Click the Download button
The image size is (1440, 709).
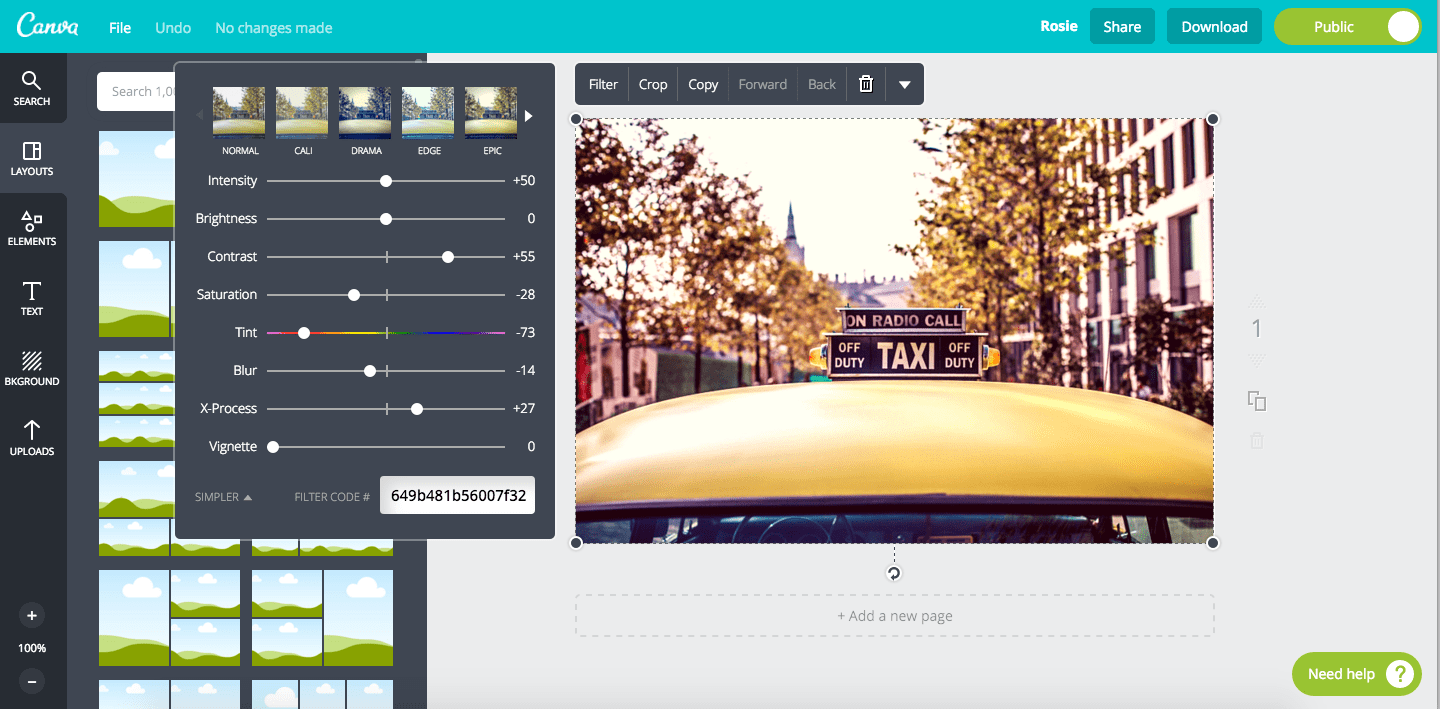[x=1214, y=26]
